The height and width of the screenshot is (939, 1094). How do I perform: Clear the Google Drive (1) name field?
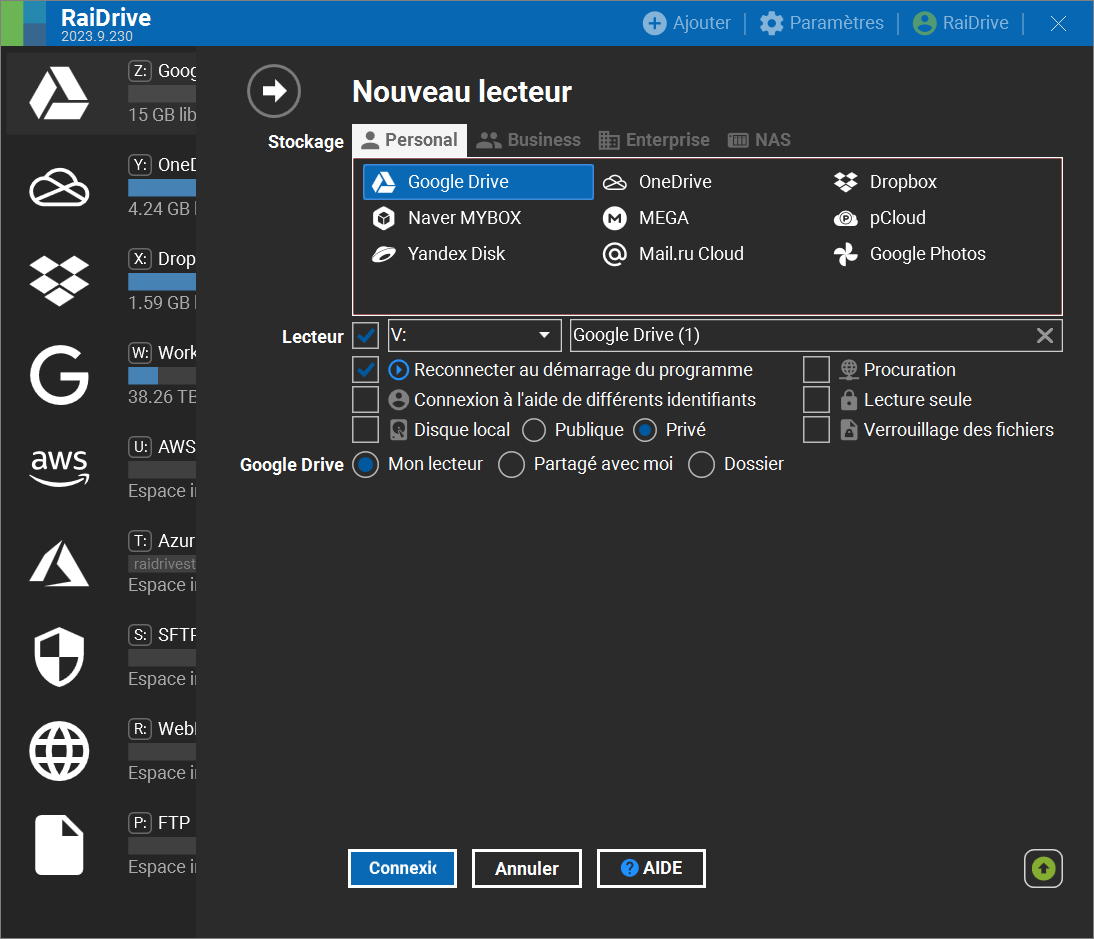point(1044,335)
